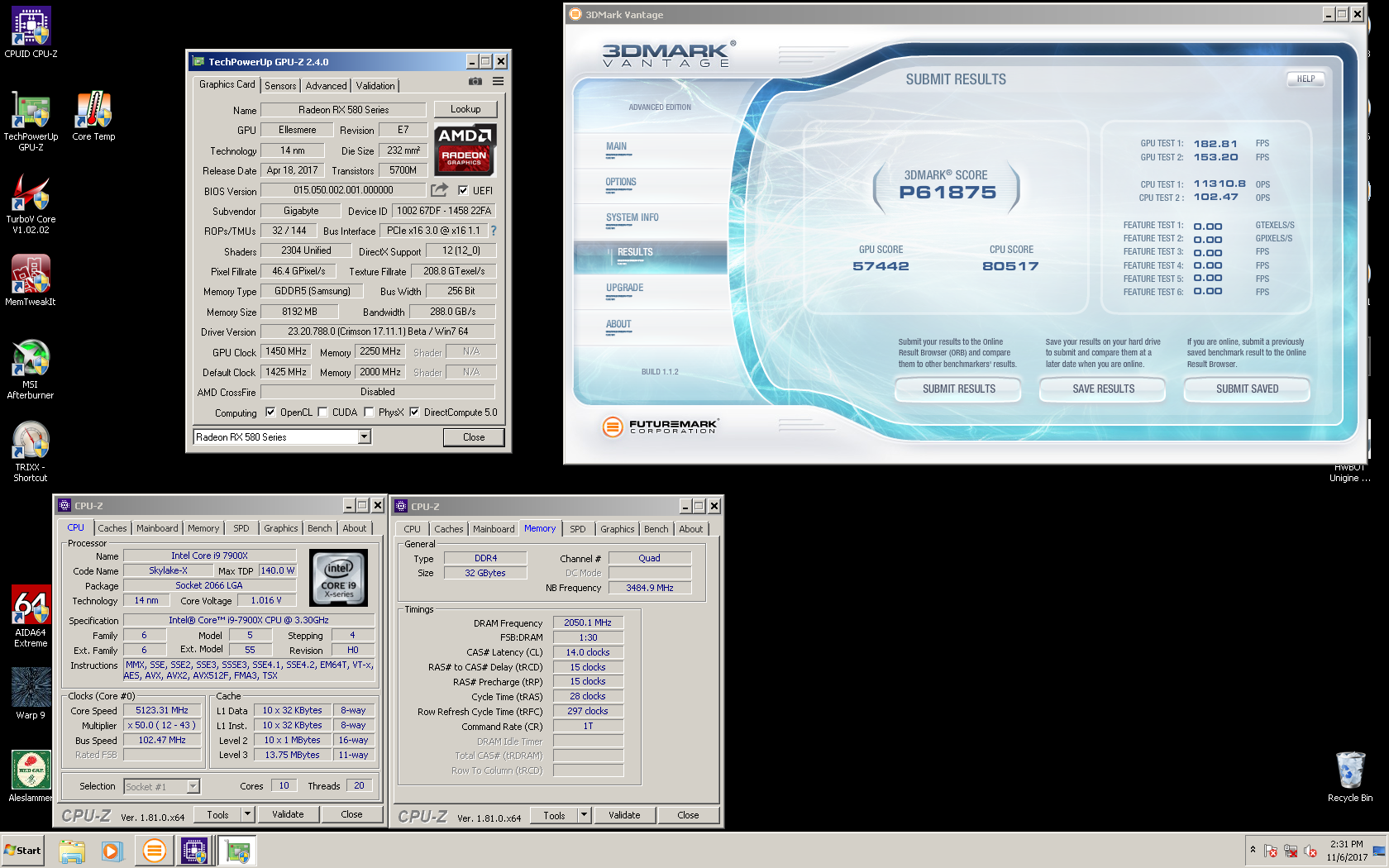Toggle the DirectCompute 5.0 checkbox
1389x868 pixels.
coord(414,412)
